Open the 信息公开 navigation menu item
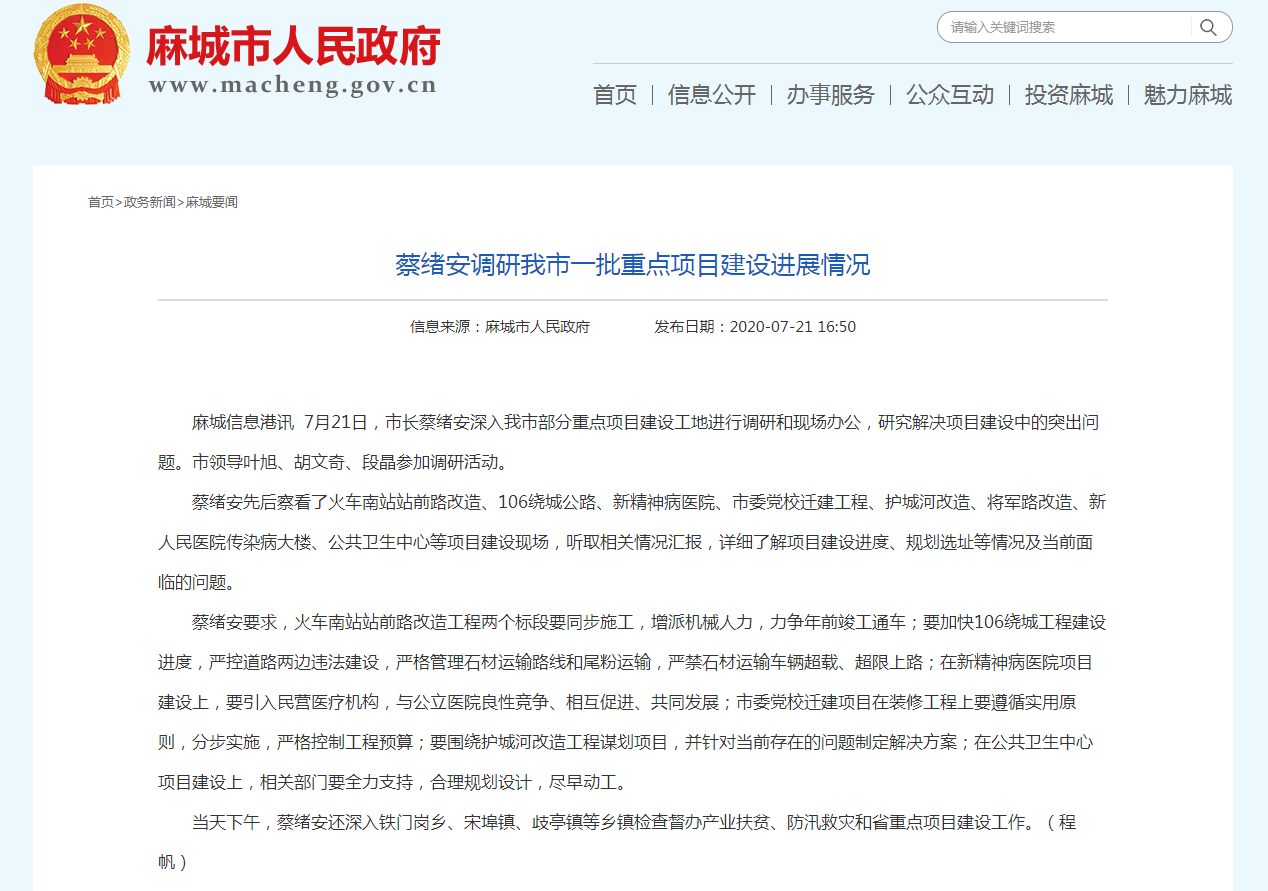This screenshot has width=1268, height=891. pos(711,95)
